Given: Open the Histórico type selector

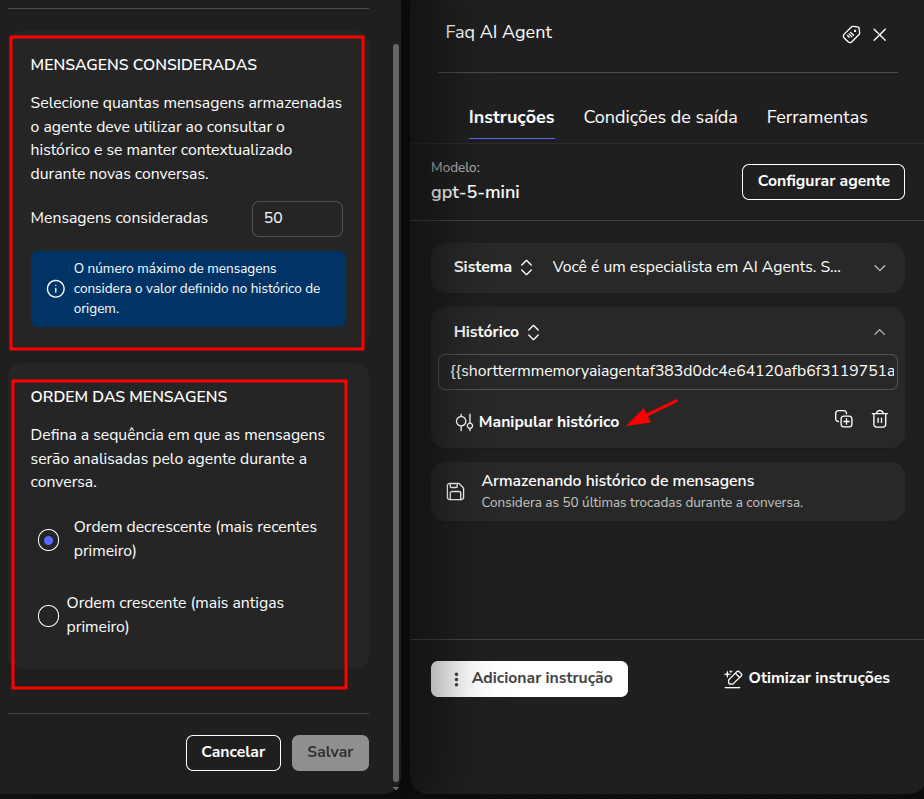Looking at the screenshot, I should point(534,332).
